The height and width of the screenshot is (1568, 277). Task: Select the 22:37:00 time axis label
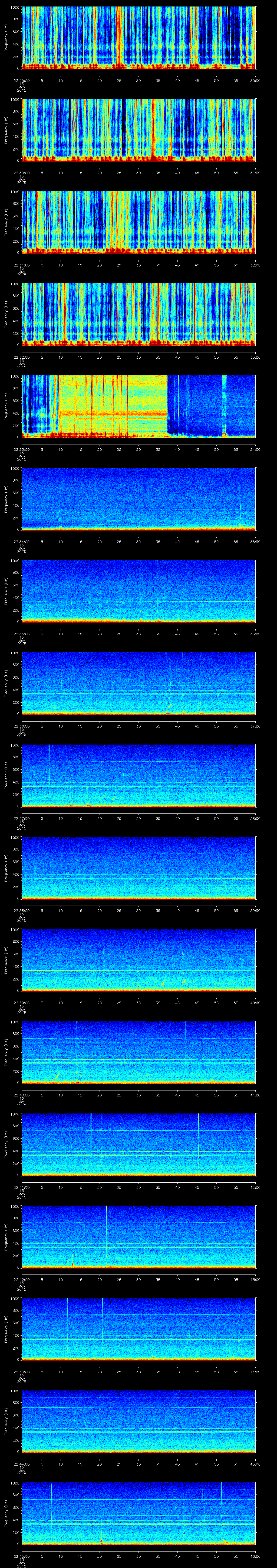[21, 818]
